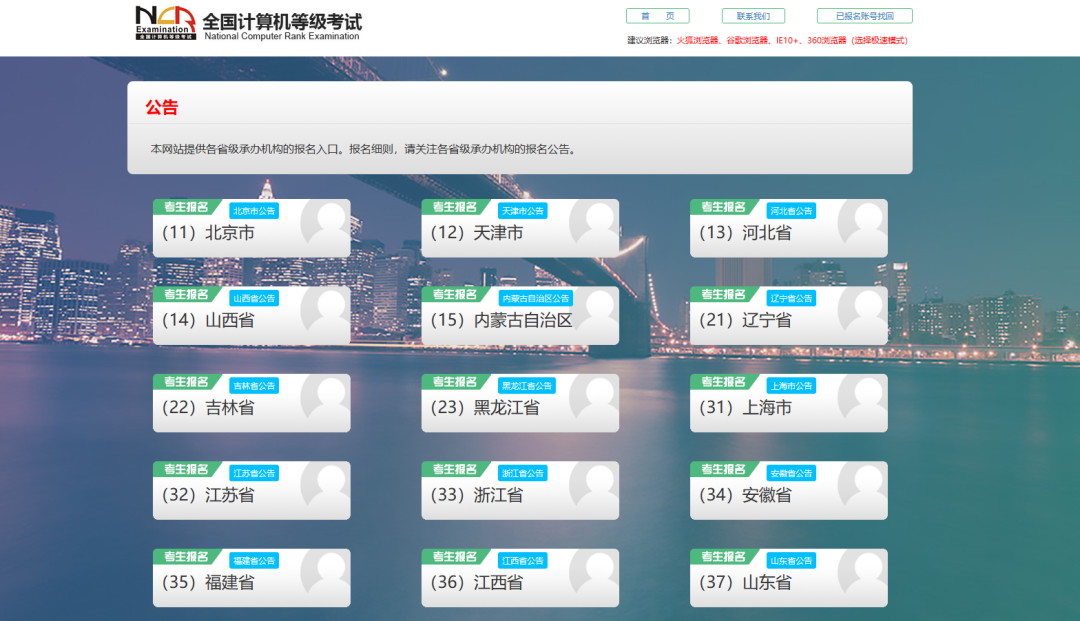1080x621 pixels.
Task: Open the 江西省公告 blue tag
Action: pos(522,560)
